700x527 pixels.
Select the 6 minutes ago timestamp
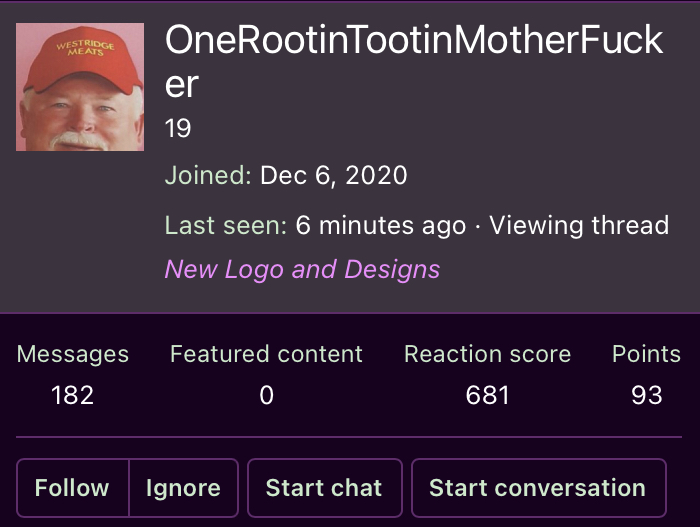click(x=381, y=225)
